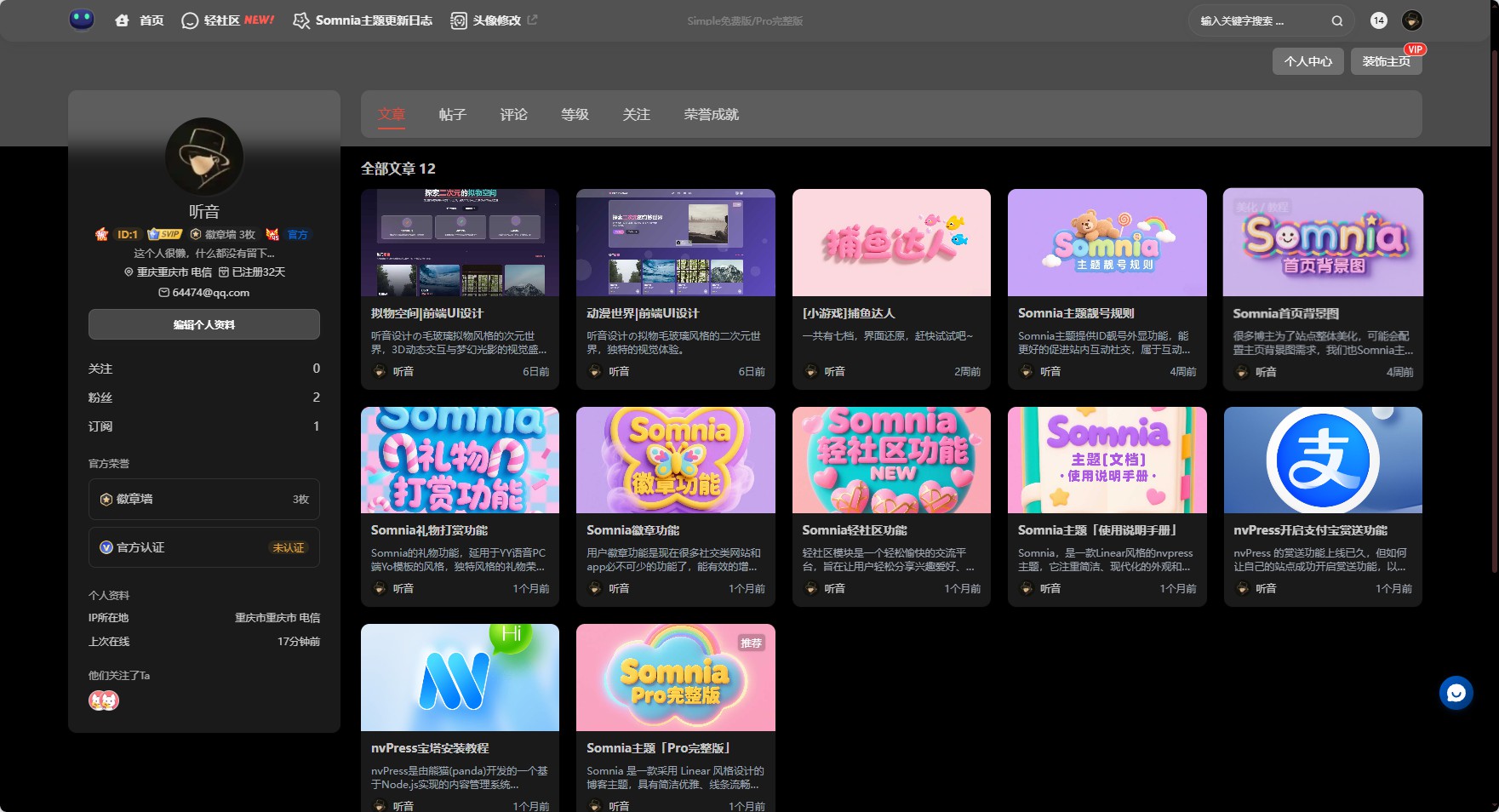Click the ID:1 badge
Viewport: 1499px width, 812px height.
pyautogui.click(x=127, y=234)
